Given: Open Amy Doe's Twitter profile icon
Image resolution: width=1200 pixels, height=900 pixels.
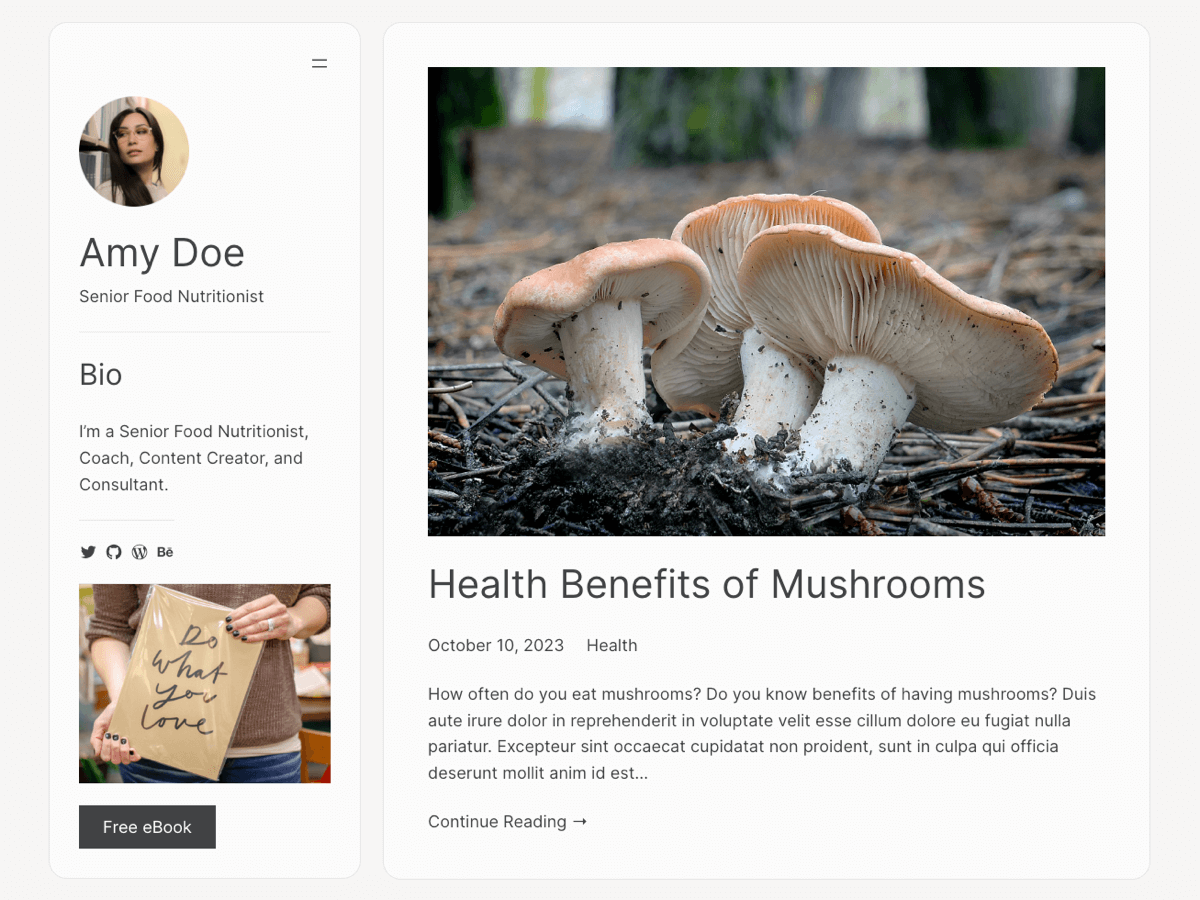Looking at the screenshot, I should [88, 551].
